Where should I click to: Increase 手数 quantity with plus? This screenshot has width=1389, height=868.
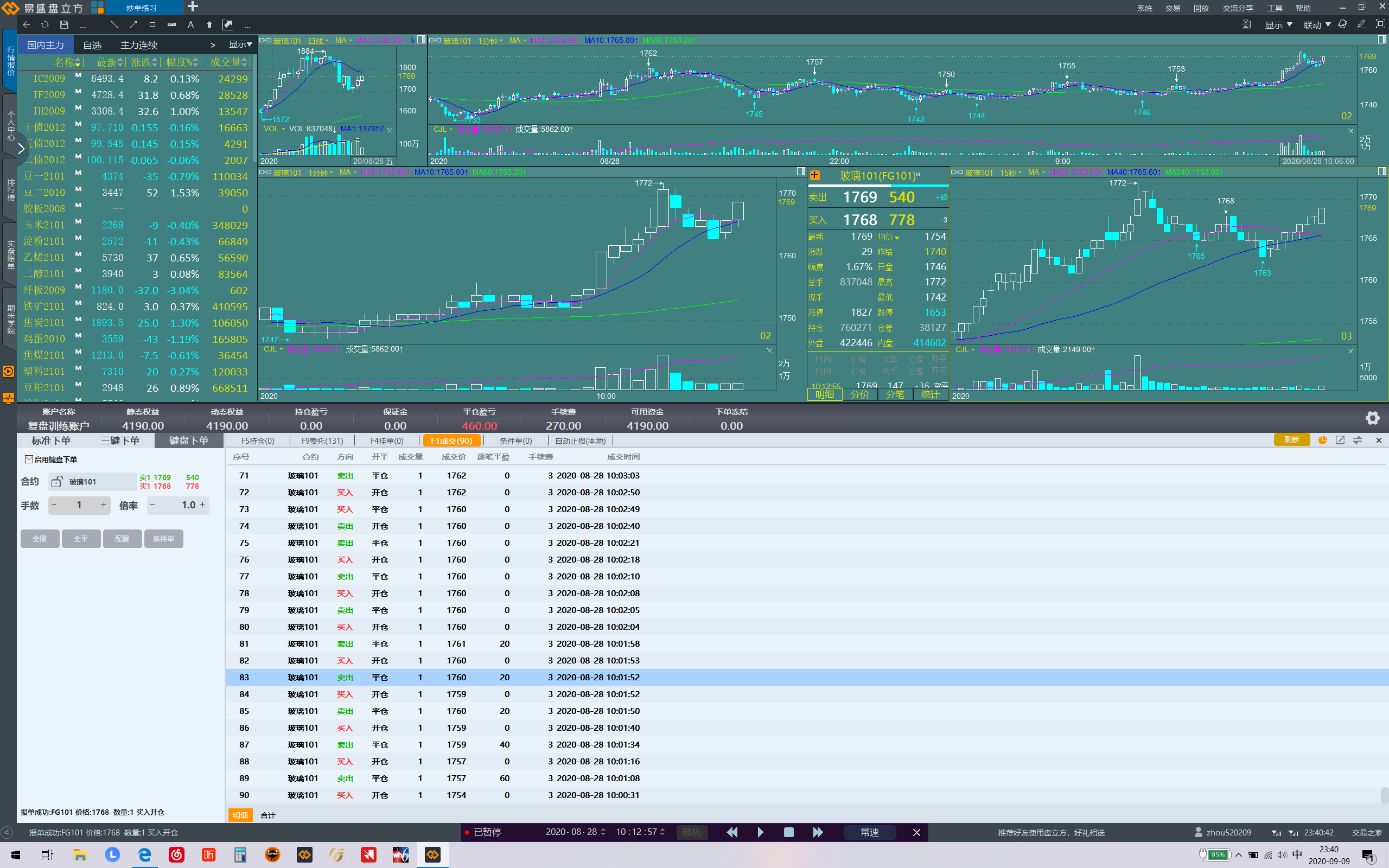pos(103,505)
